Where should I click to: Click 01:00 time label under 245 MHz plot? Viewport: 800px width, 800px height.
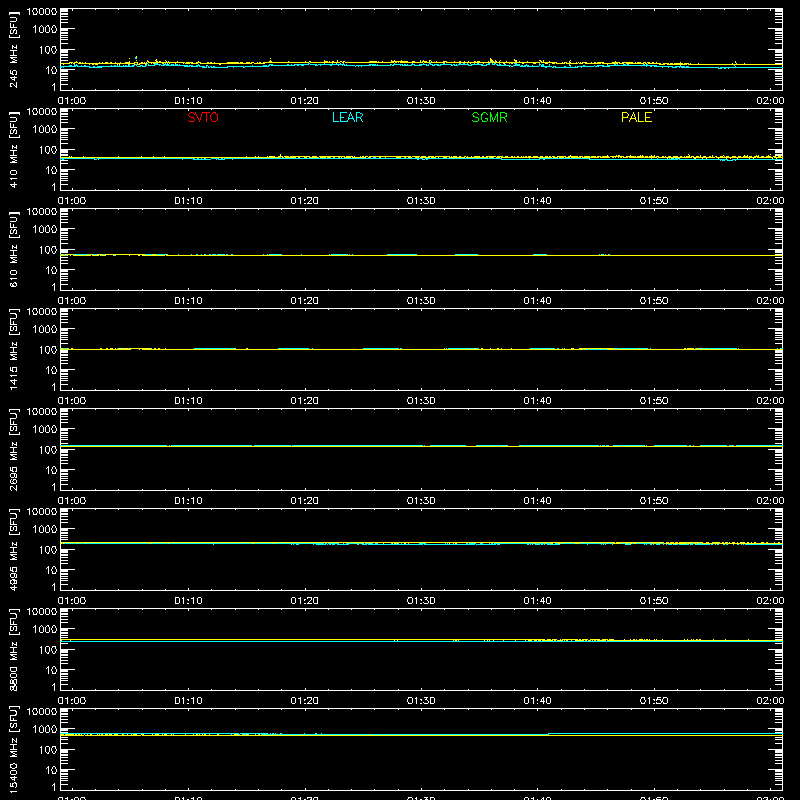point(72,101)
